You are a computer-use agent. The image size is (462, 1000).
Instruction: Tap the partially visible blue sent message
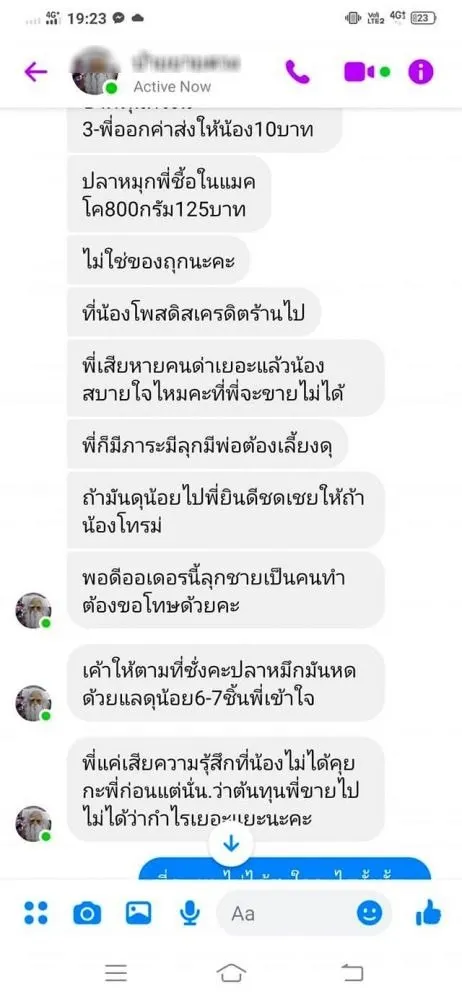(x=285, y=869)
